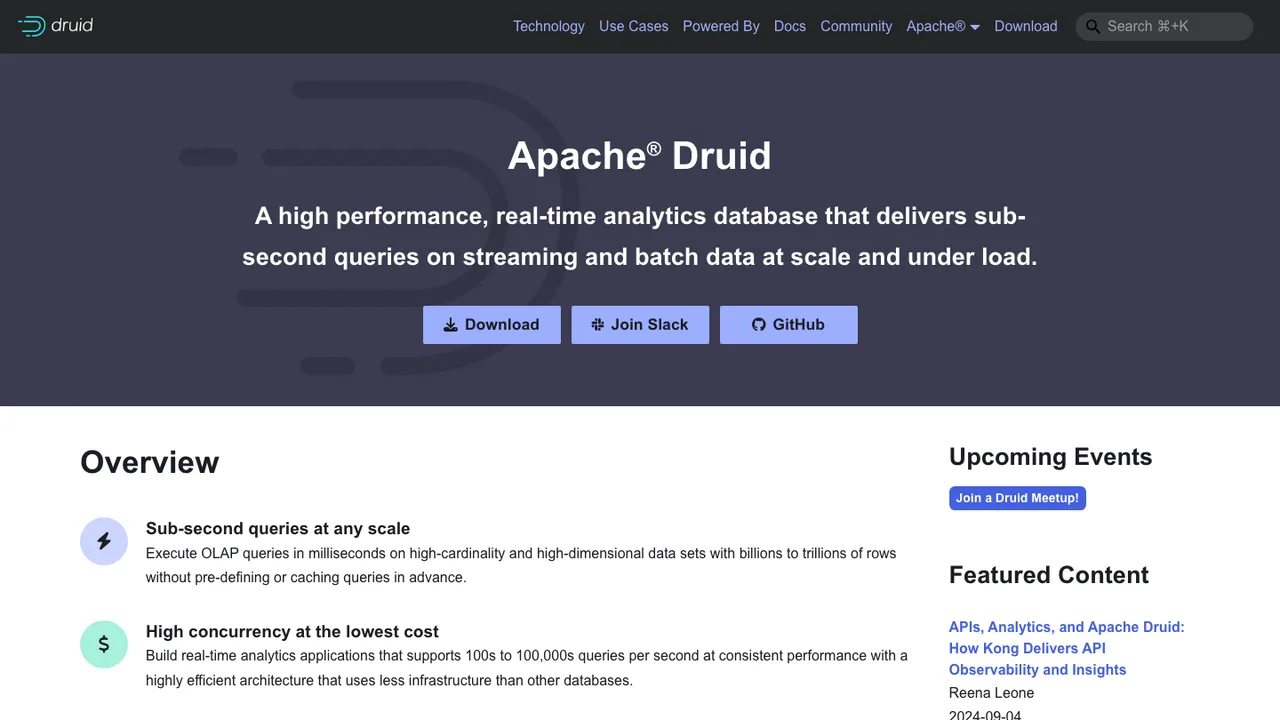Open the GitHub button

(789, 325)
